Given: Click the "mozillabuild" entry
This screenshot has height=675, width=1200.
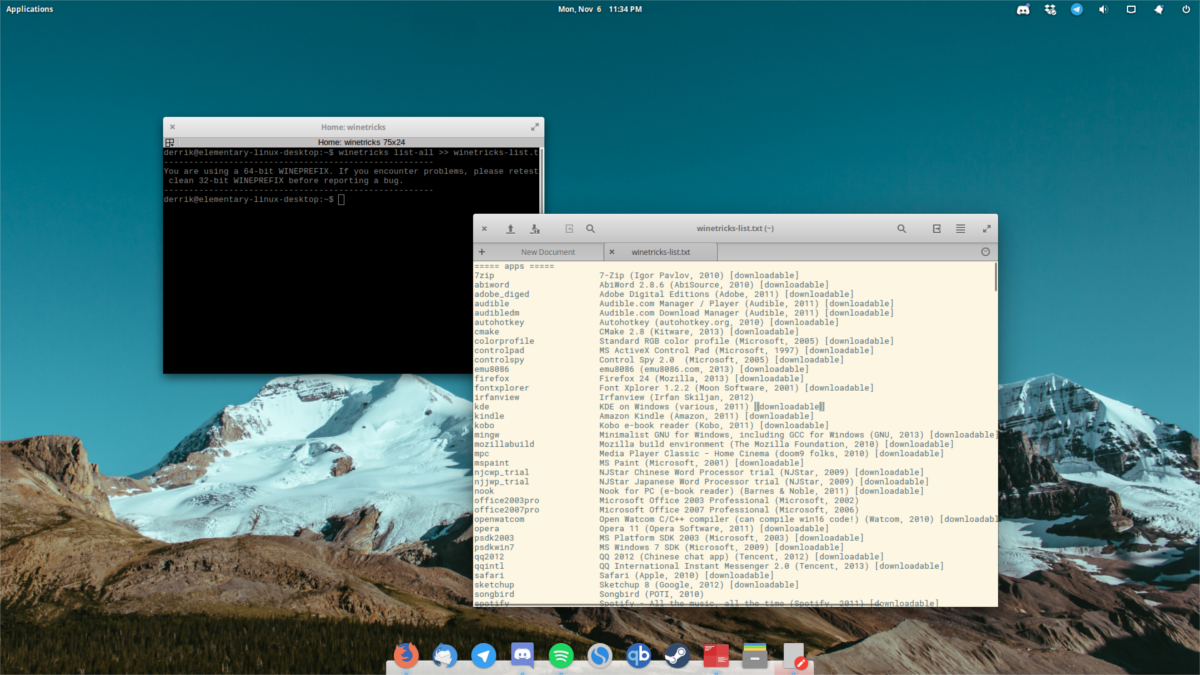Looking at the screenshot, I should (504, 444).
